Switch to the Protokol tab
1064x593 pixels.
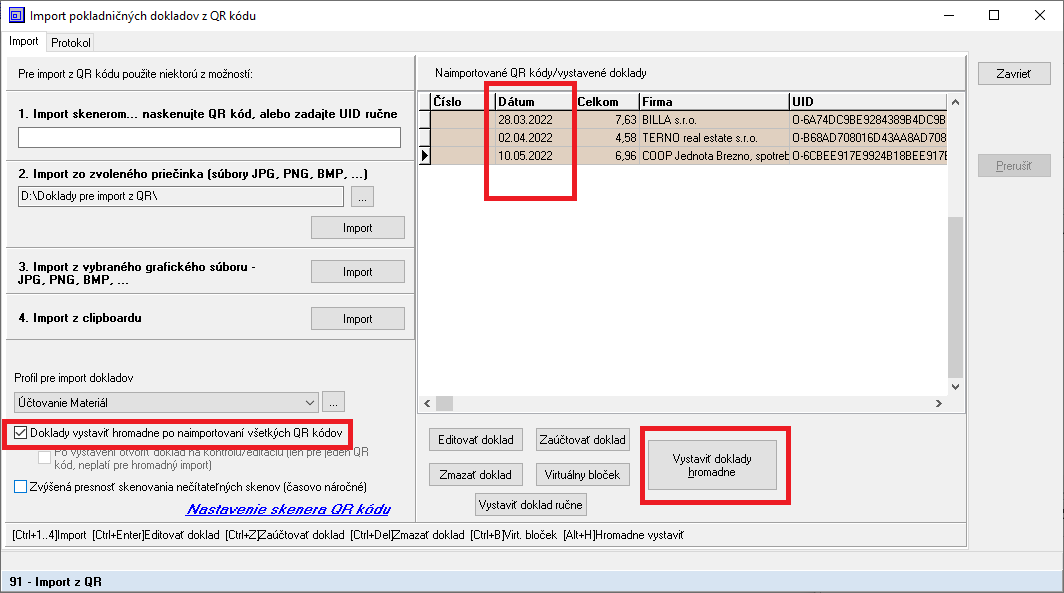click(x=71, y=43)
